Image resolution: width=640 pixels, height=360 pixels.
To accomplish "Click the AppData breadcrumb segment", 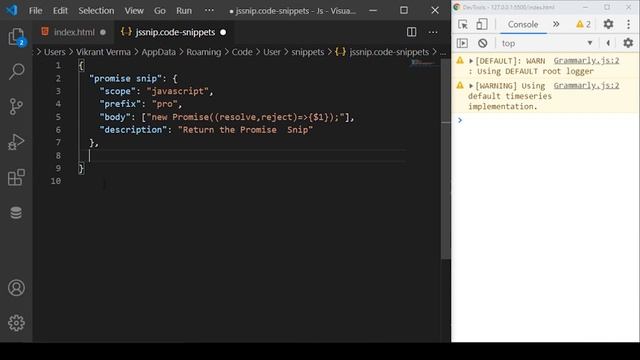I will coord(158,52).
